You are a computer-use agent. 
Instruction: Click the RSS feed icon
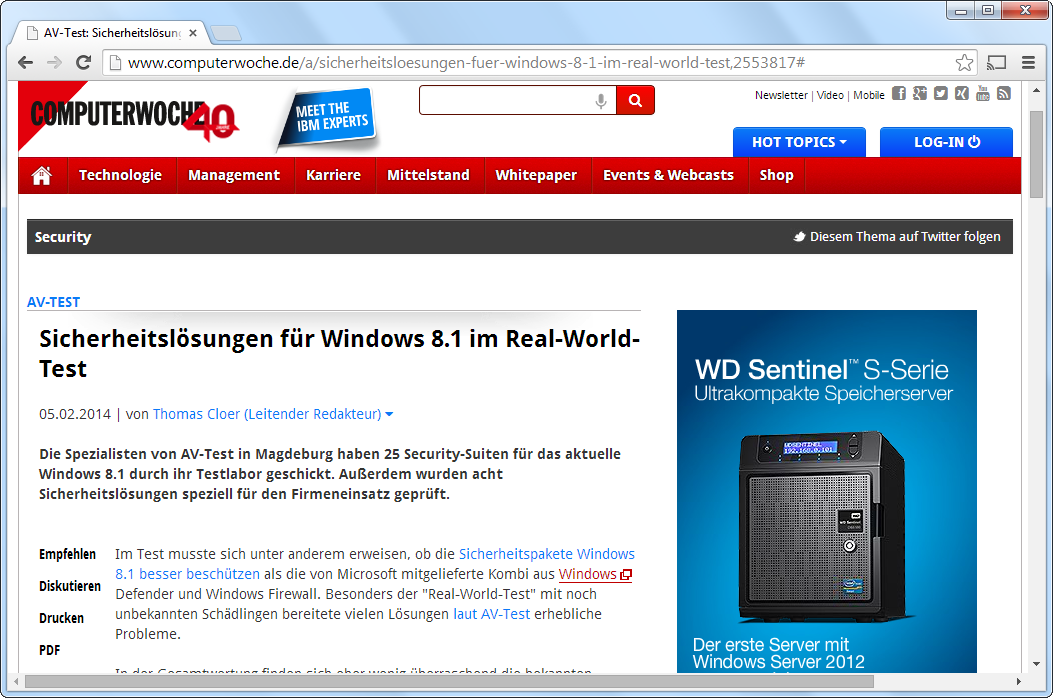click(x=1004, y=94)
